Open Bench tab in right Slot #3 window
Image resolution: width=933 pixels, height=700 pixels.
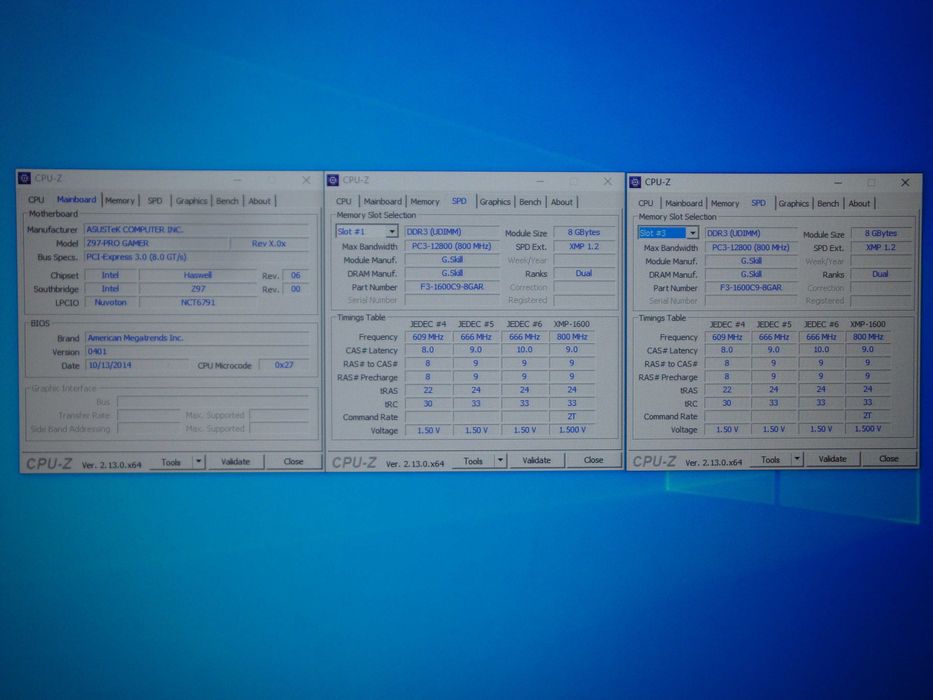(x=828, y=204)
